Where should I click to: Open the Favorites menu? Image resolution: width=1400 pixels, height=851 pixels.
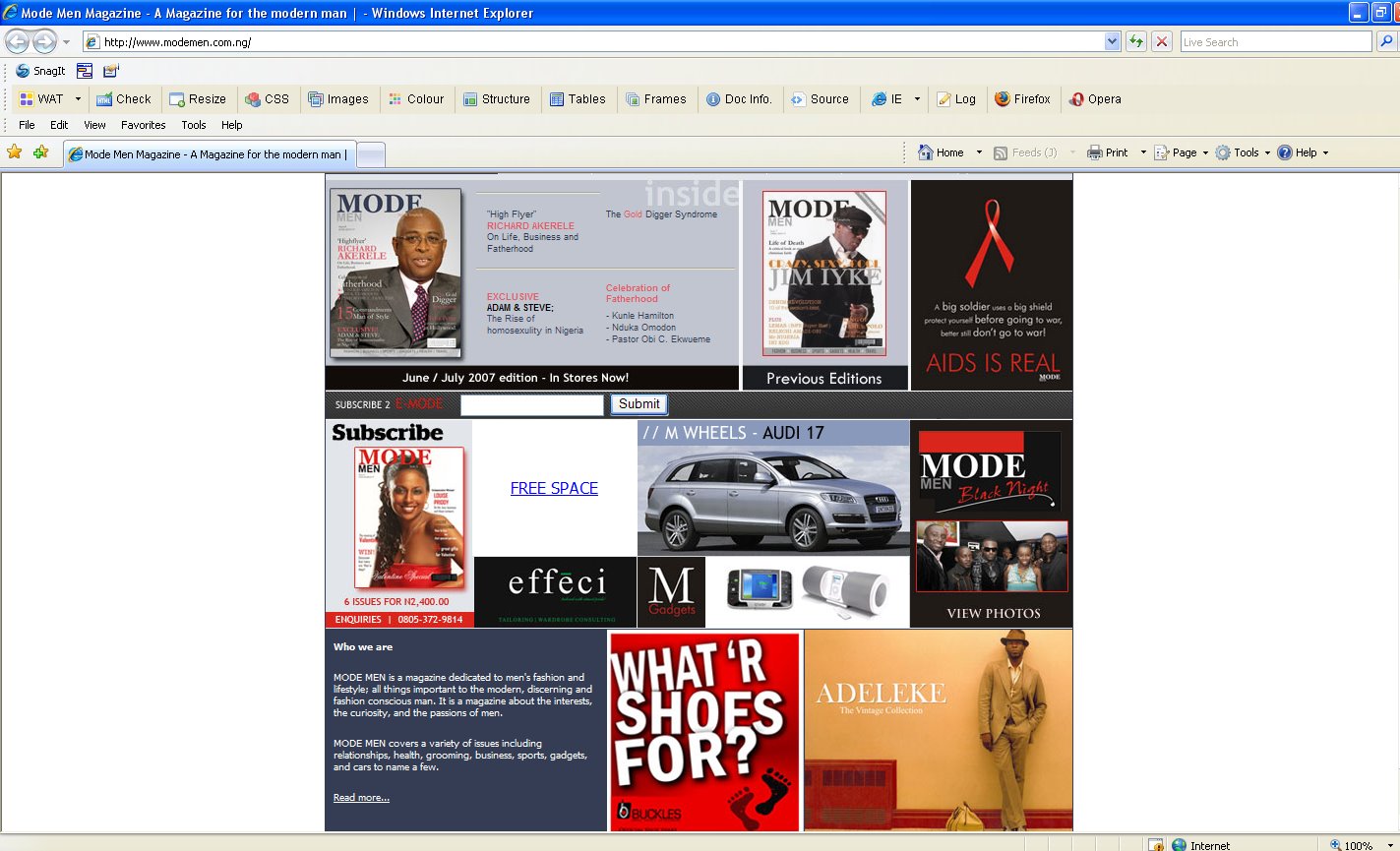pyautogui.click(x=144, y=125)
